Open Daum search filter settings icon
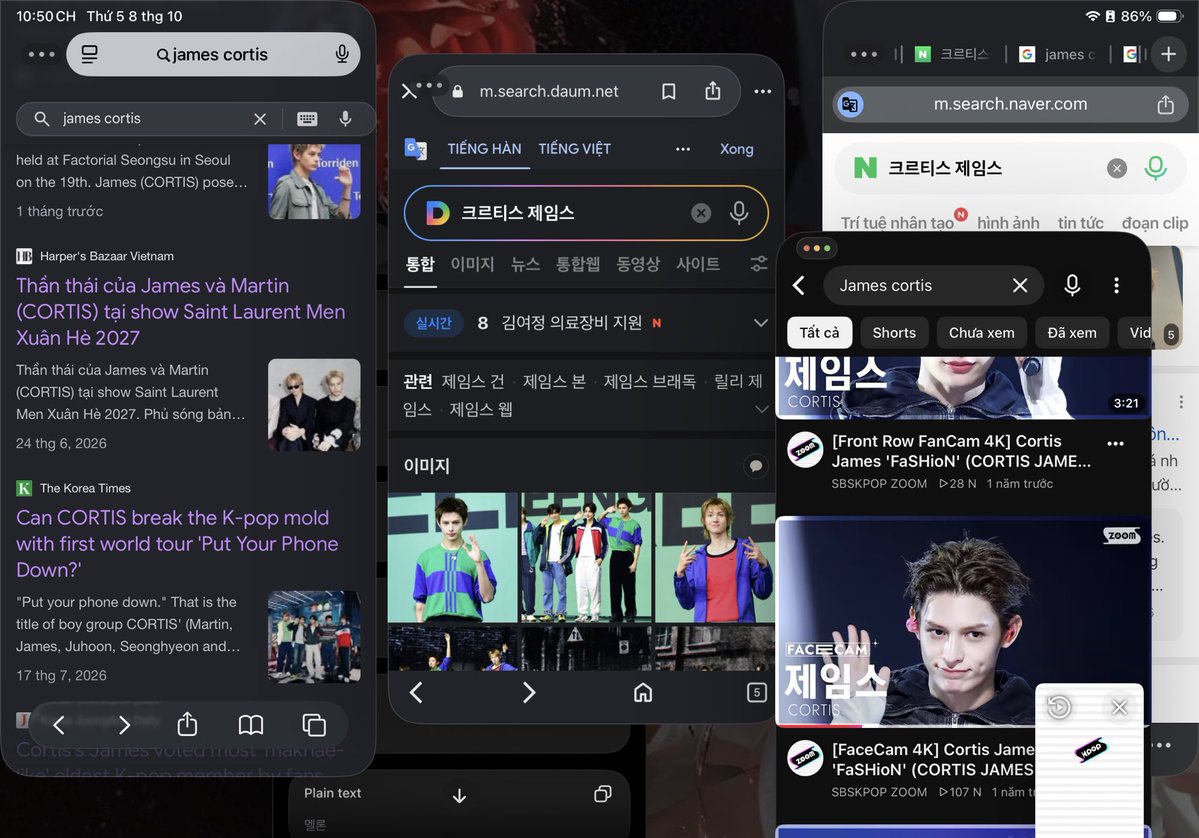Image resolution: width=1199 pixels, height=838 pixels. coord(759,264)
